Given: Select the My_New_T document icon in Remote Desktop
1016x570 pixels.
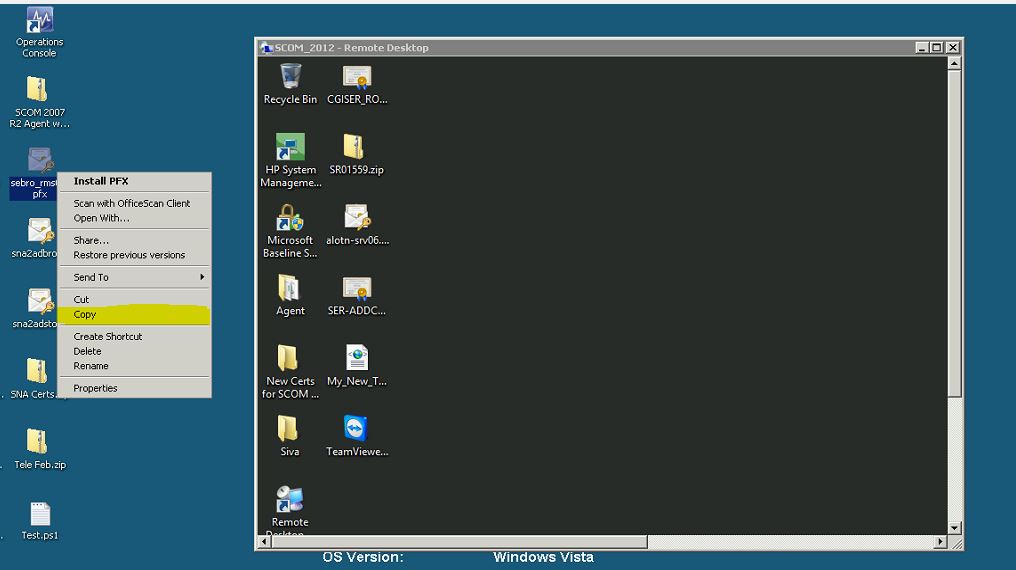Looking at the screenshot, I should pos(357,358).
